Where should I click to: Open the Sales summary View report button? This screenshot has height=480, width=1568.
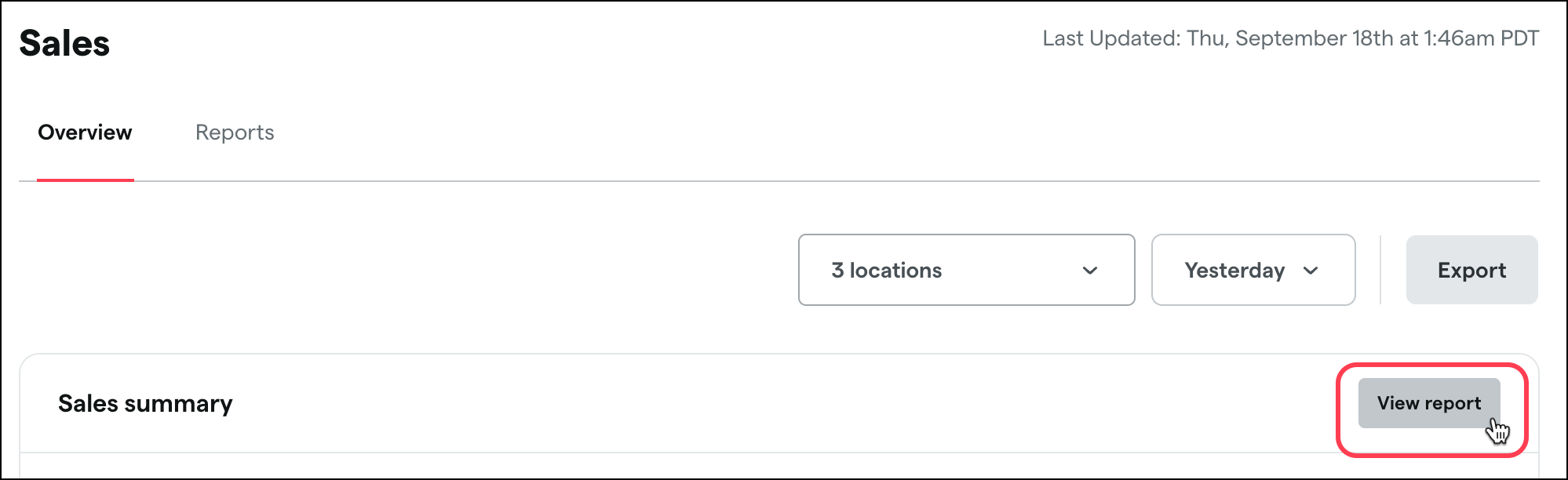click(x=1428, y=403)
